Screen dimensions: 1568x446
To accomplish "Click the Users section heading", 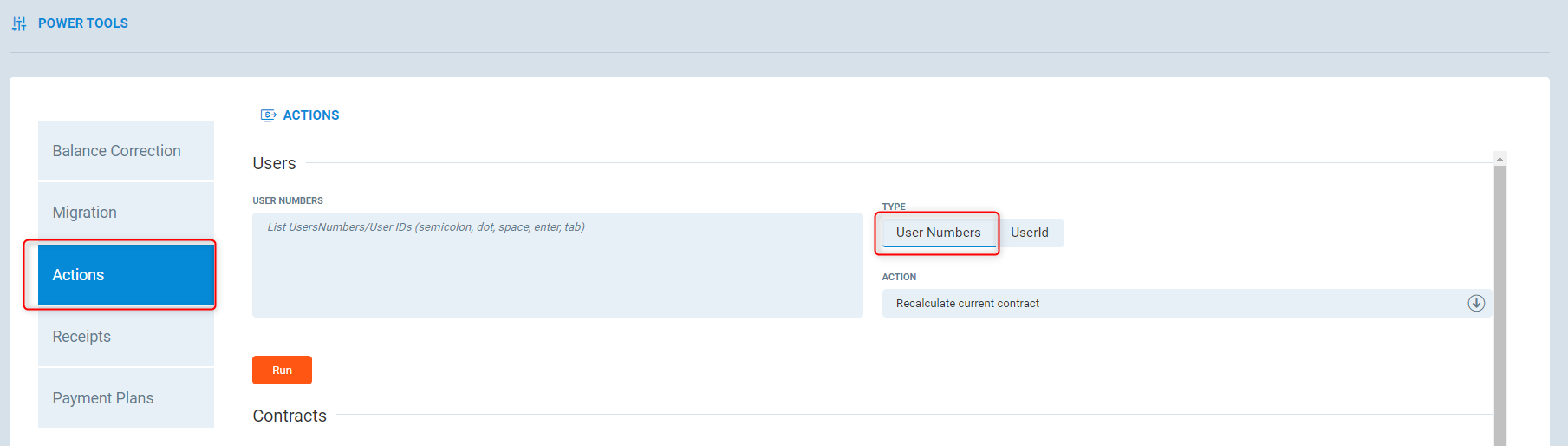I will pyautogui.click(x=274, y=163).
